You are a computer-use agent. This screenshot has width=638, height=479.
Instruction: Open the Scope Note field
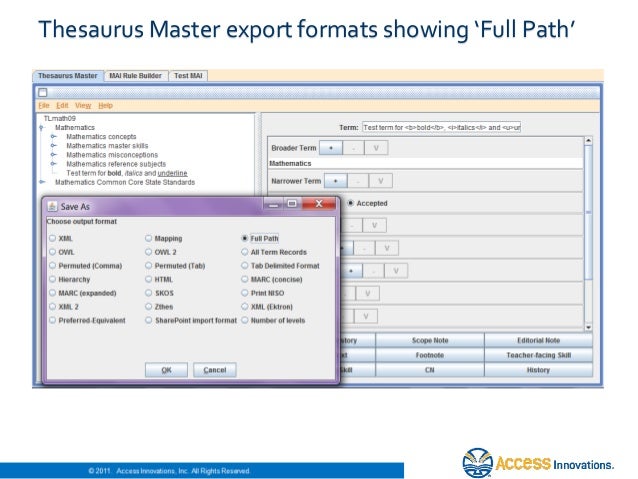click(430, 340)
